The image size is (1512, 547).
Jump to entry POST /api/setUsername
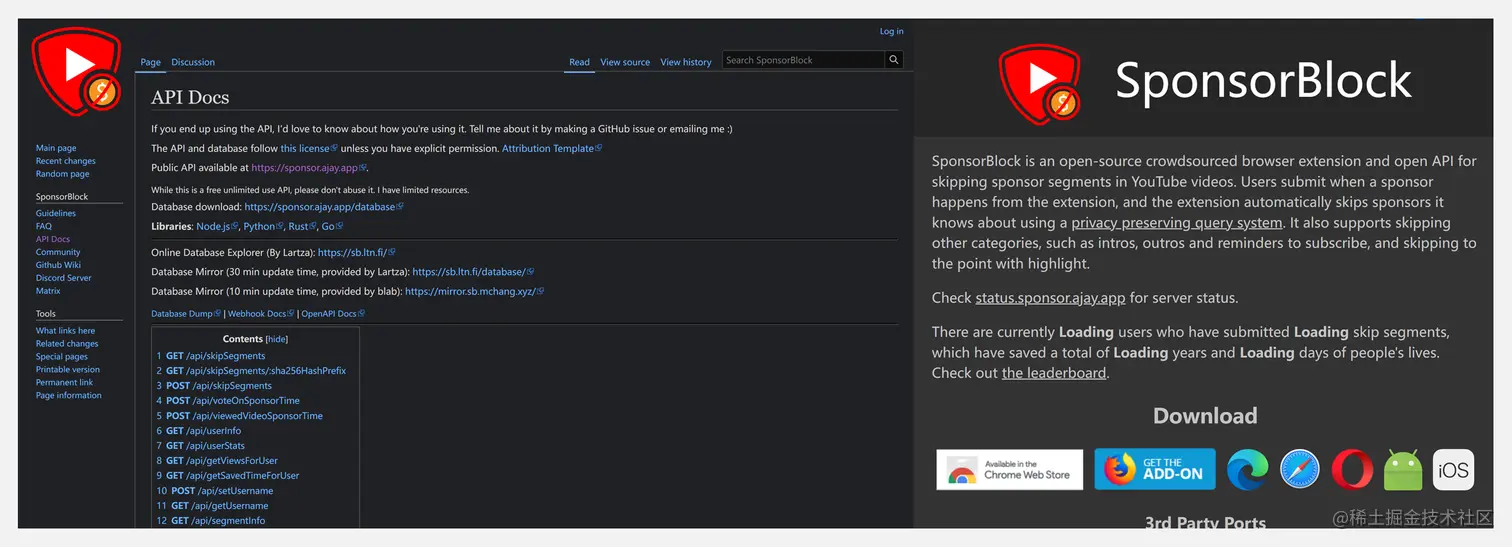coord(215,491)
